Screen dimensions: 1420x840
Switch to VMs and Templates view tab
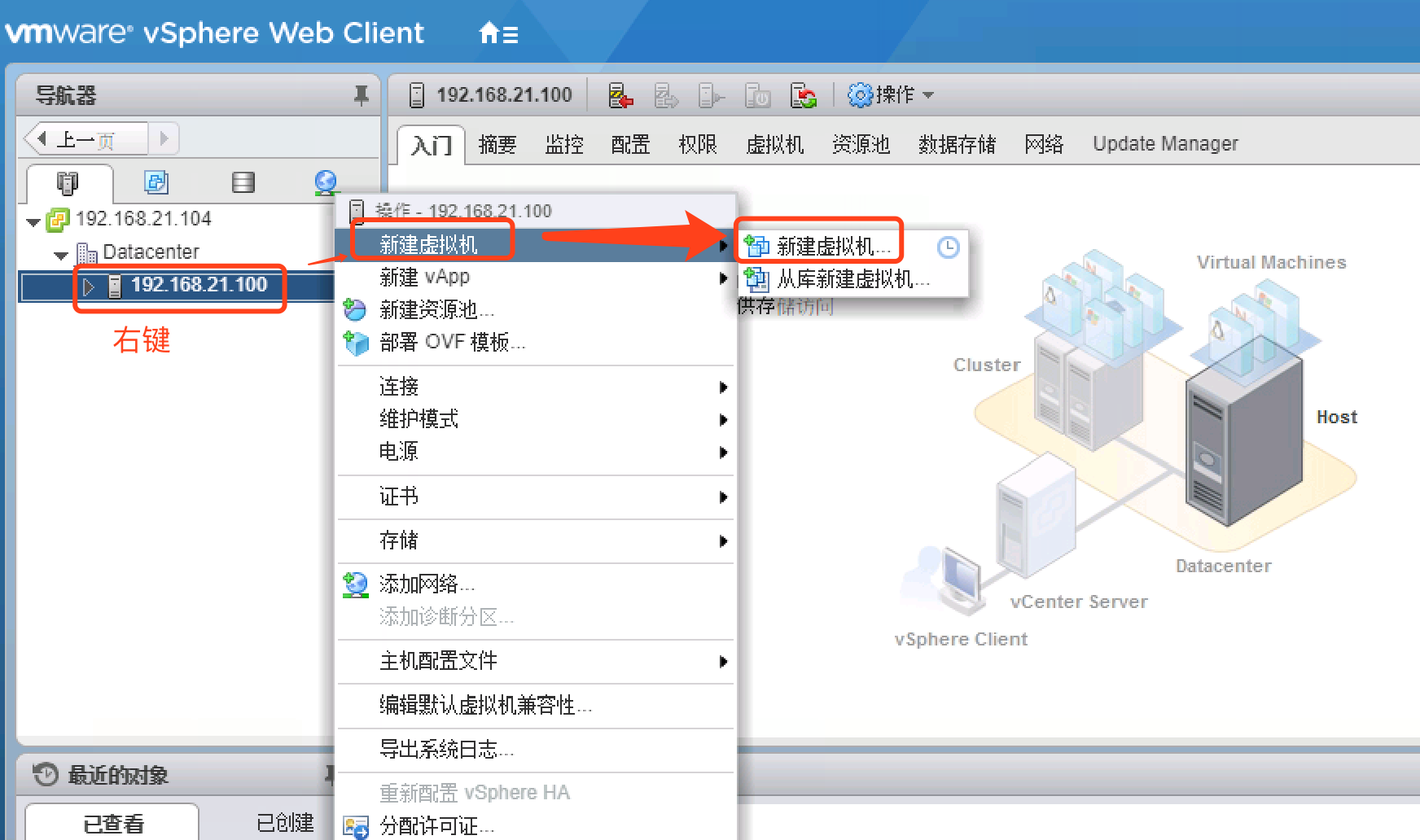coord(156,182)
